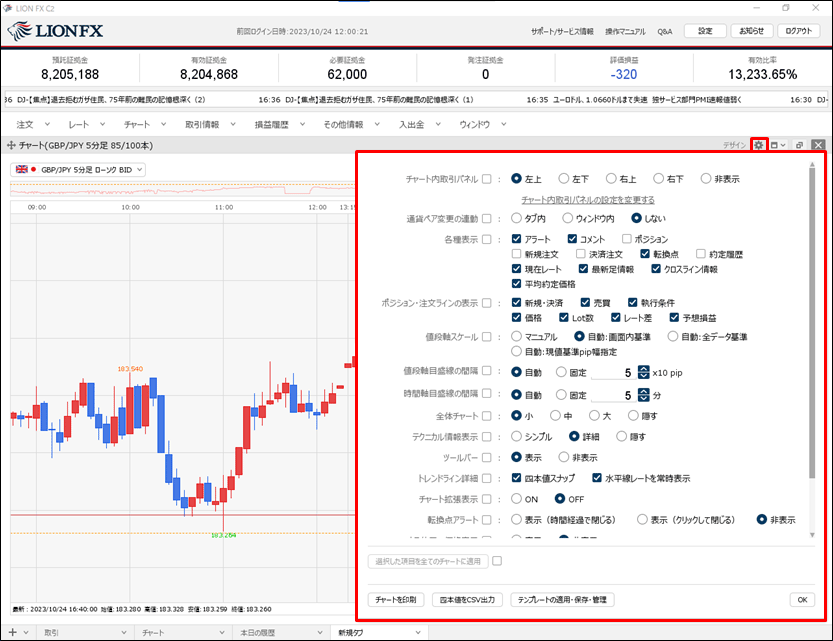Maximize the LION FX C2 window
Viewport: 833px width, 641px height.
coord(786,8)
